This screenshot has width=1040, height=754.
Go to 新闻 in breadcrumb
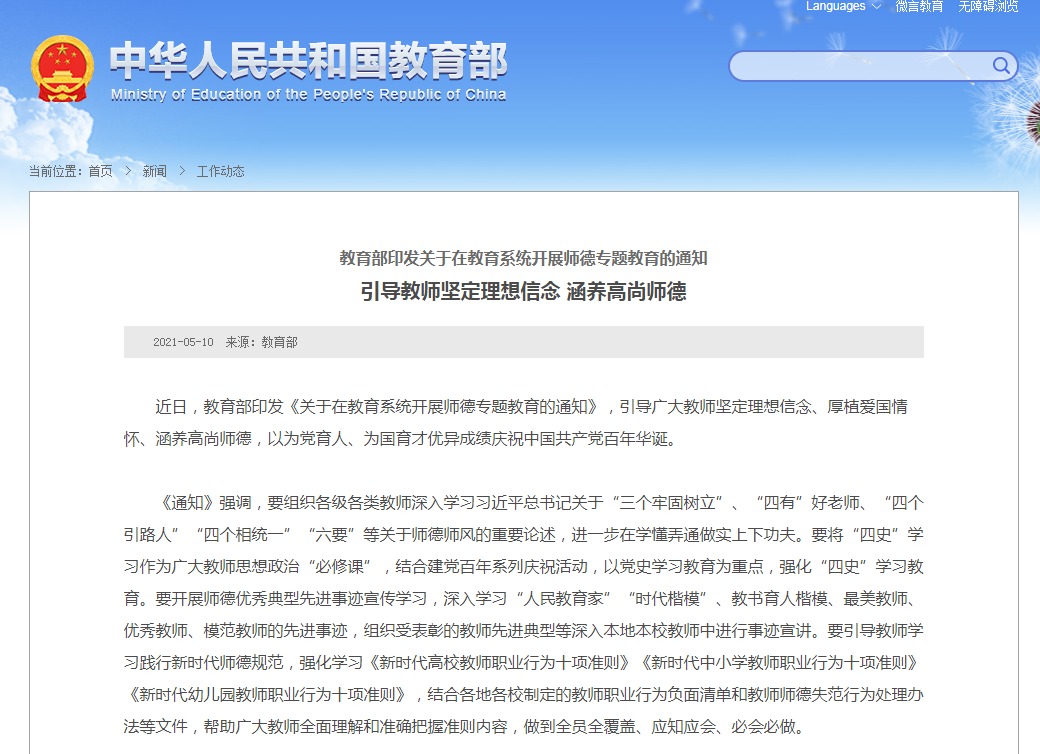(x=155, y=171)
